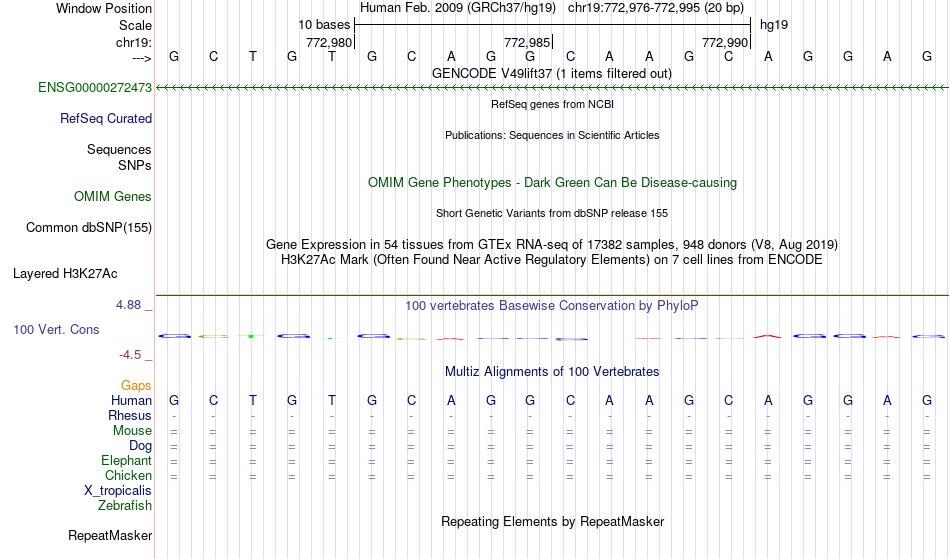Click the H3K27Ac Mark ENCODE track title
This screenshot has height=559, width=950.
point(552,259)
